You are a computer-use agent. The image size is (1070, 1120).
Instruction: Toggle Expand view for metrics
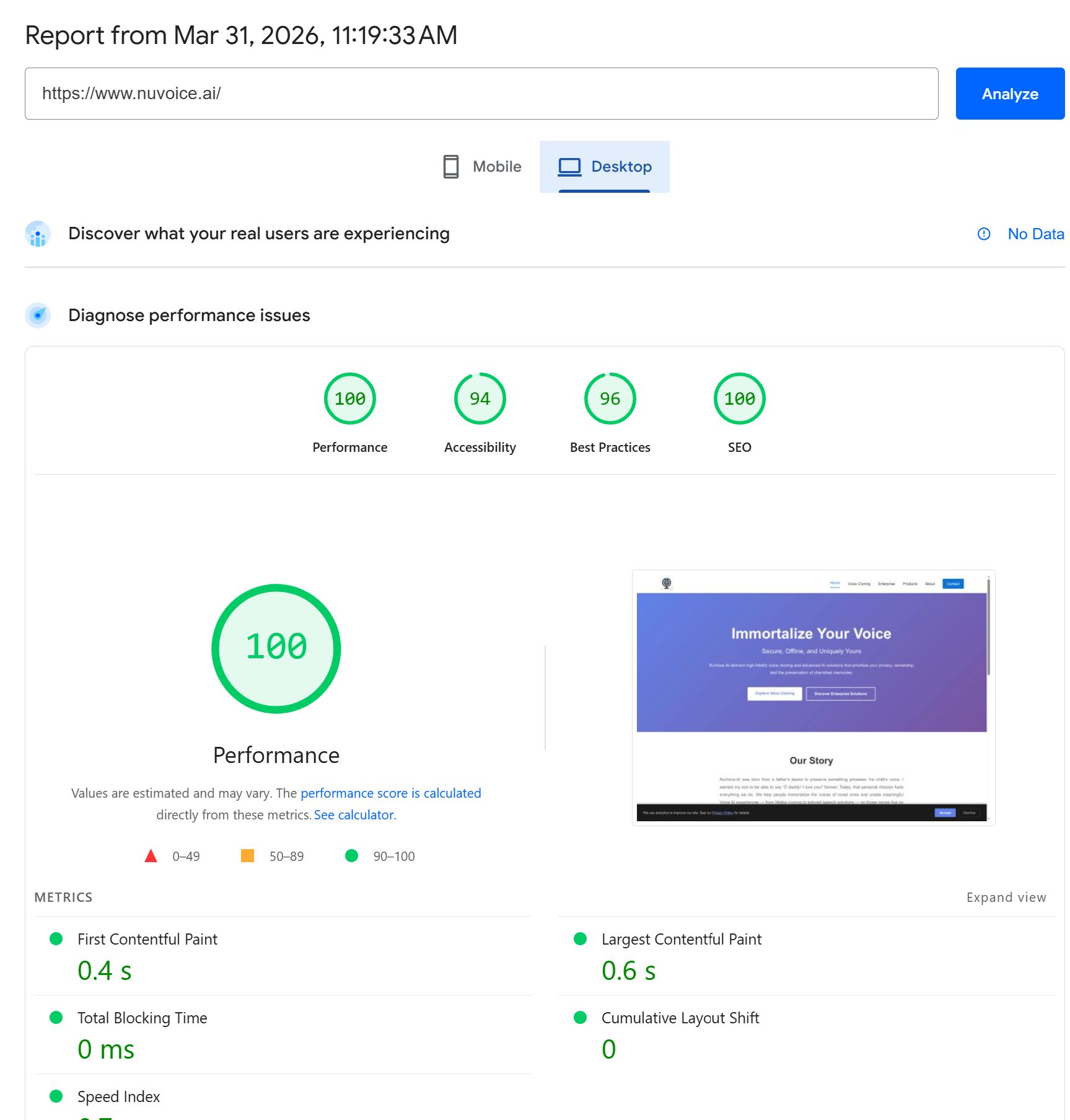1006,897
